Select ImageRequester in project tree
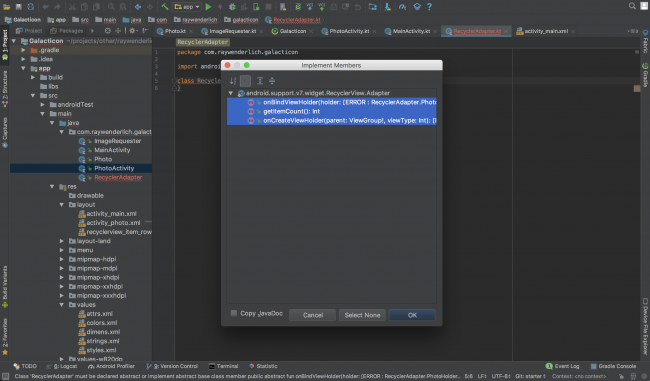This screenshot has height=381, width=650. pos(117,141)
